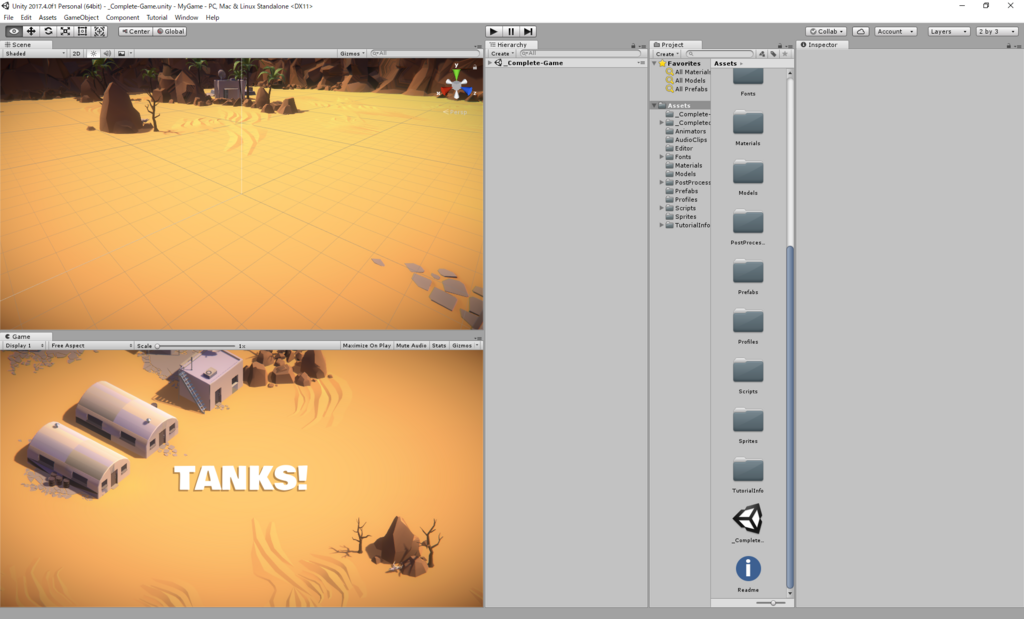Image resolution: width=1024 pixels, height=619 pixels.
Task: Select All Materials favorite search
Action: coord(688,72)
